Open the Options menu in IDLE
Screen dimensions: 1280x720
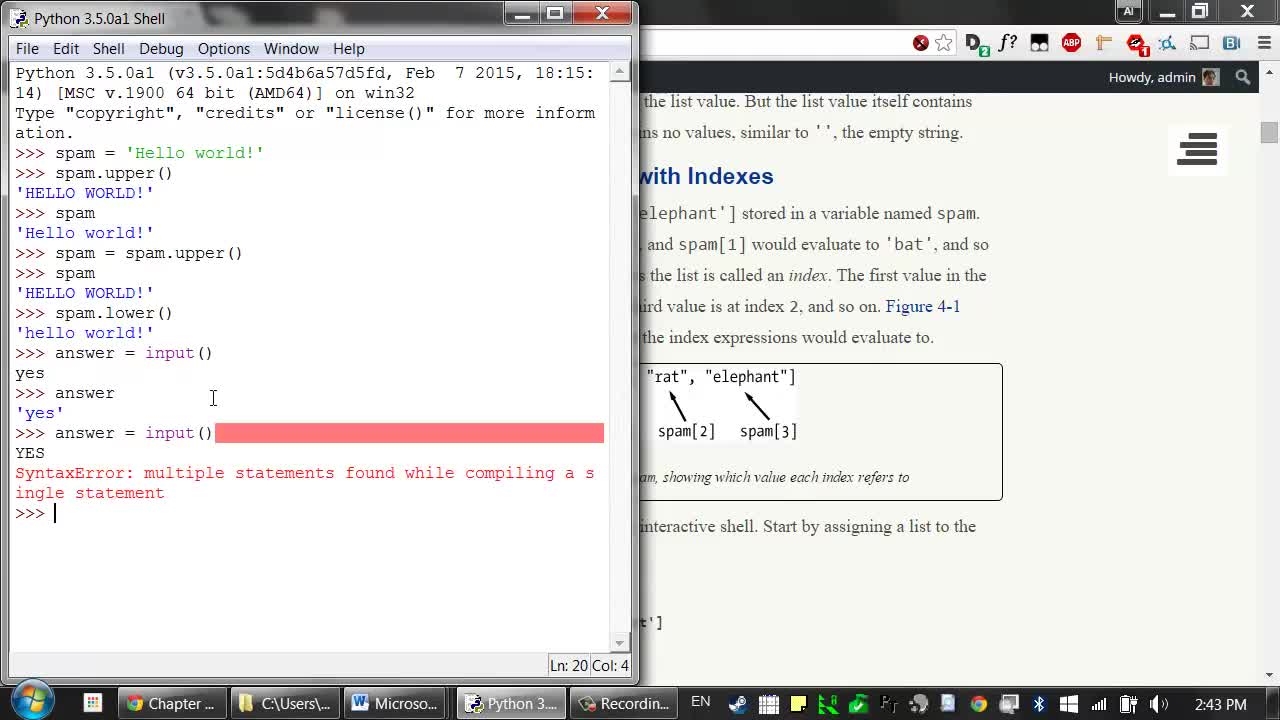pos(223,48)
